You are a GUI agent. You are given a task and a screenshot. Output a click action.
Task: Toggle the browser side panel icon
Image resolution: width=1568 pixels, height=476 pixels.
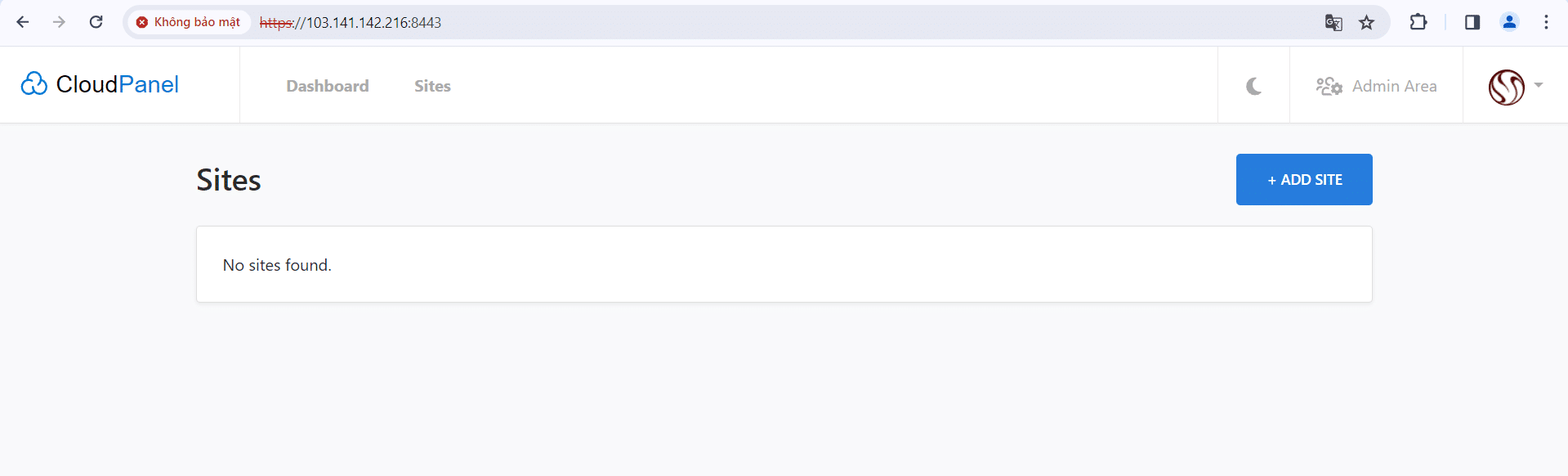point(1472,22)
